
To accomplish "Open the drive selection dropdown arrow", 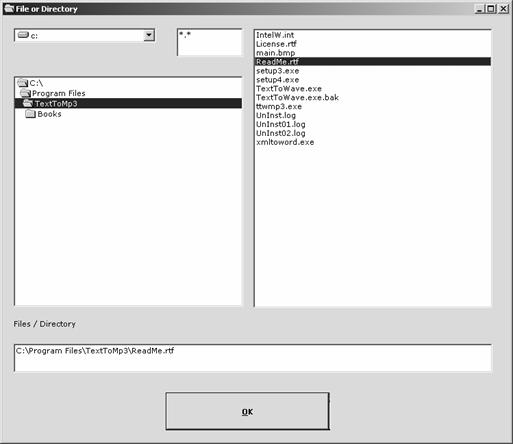I will pyautogui.click(x=149, y=35).
